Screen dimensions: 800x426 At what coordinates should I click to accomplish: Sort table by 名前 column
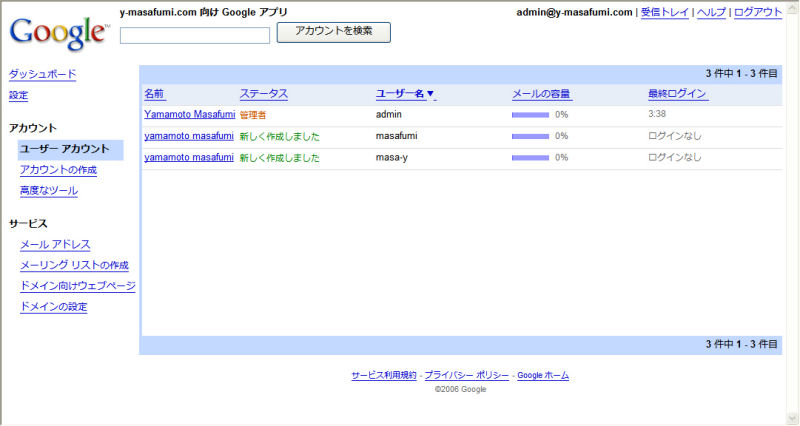154,94
